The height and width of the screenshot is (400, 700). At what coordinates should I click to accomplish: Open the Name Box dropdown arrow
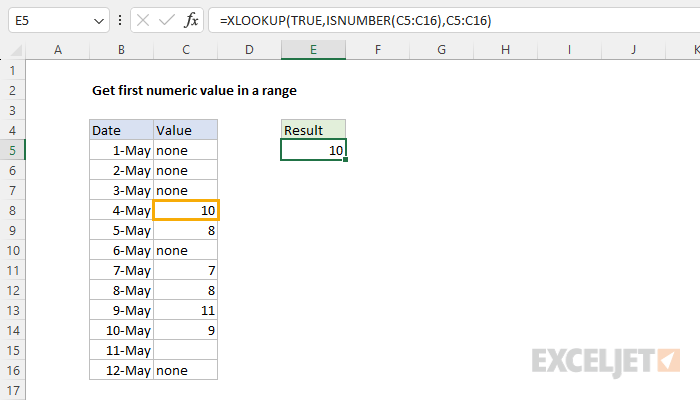[x=96, y=21]
